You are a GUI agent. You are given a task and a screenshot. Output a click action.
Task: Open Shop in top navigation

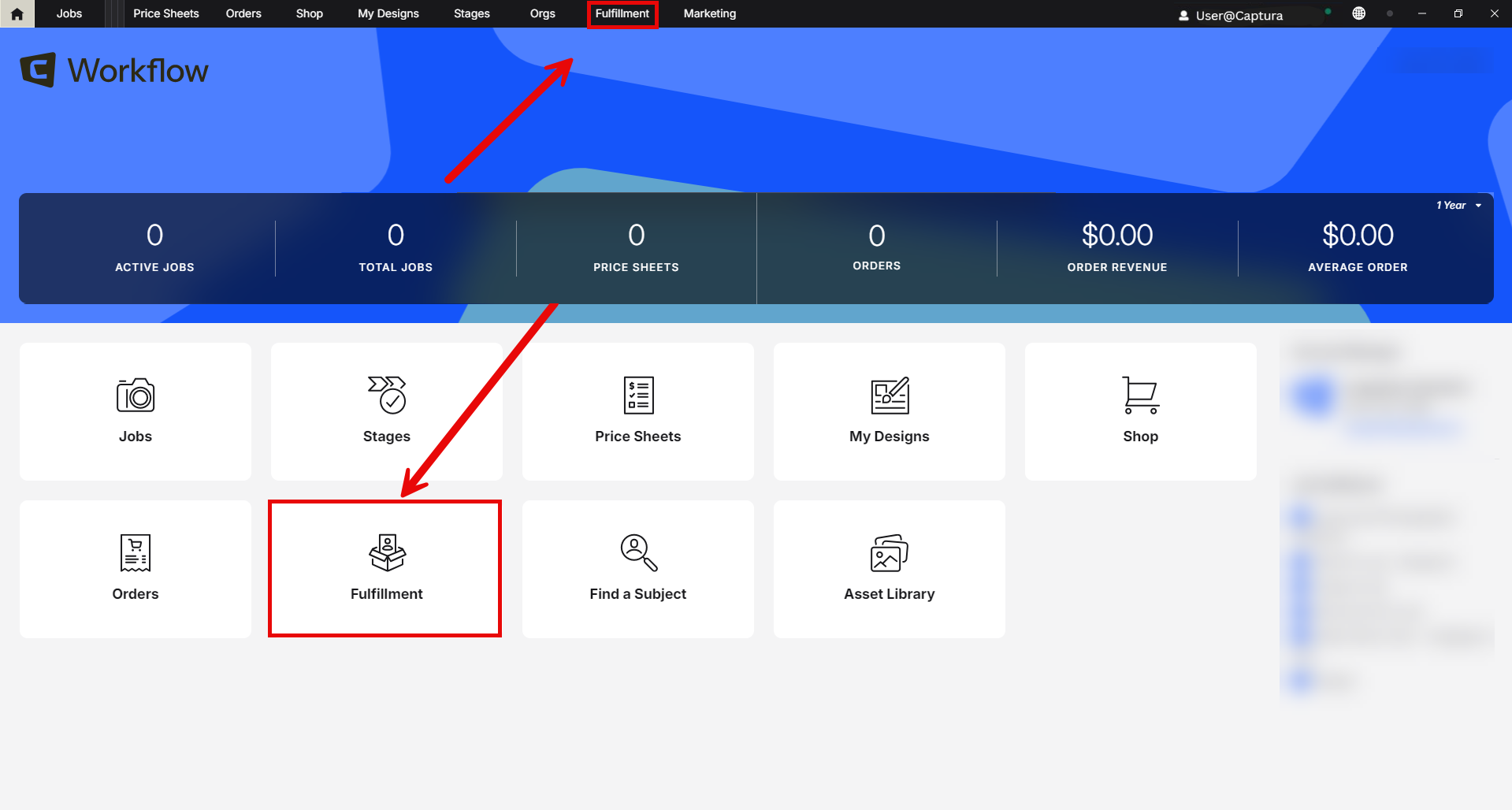(310, 13)
